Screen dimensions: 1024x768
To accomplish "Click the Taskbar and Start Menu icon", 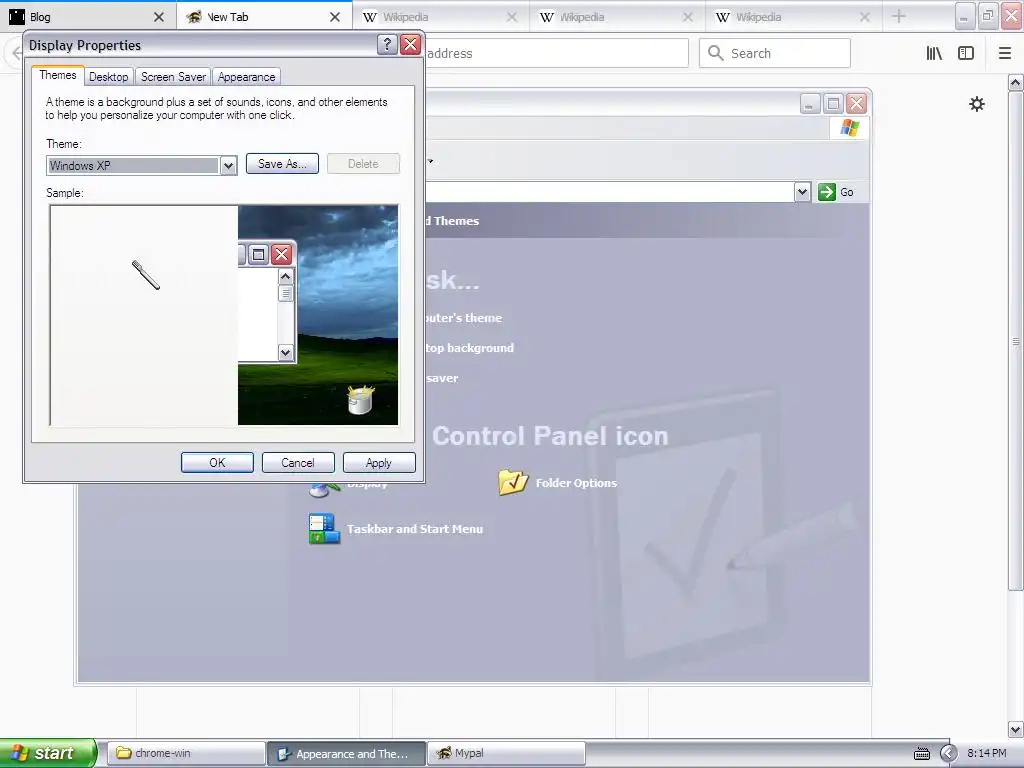I will click(324, 529).
